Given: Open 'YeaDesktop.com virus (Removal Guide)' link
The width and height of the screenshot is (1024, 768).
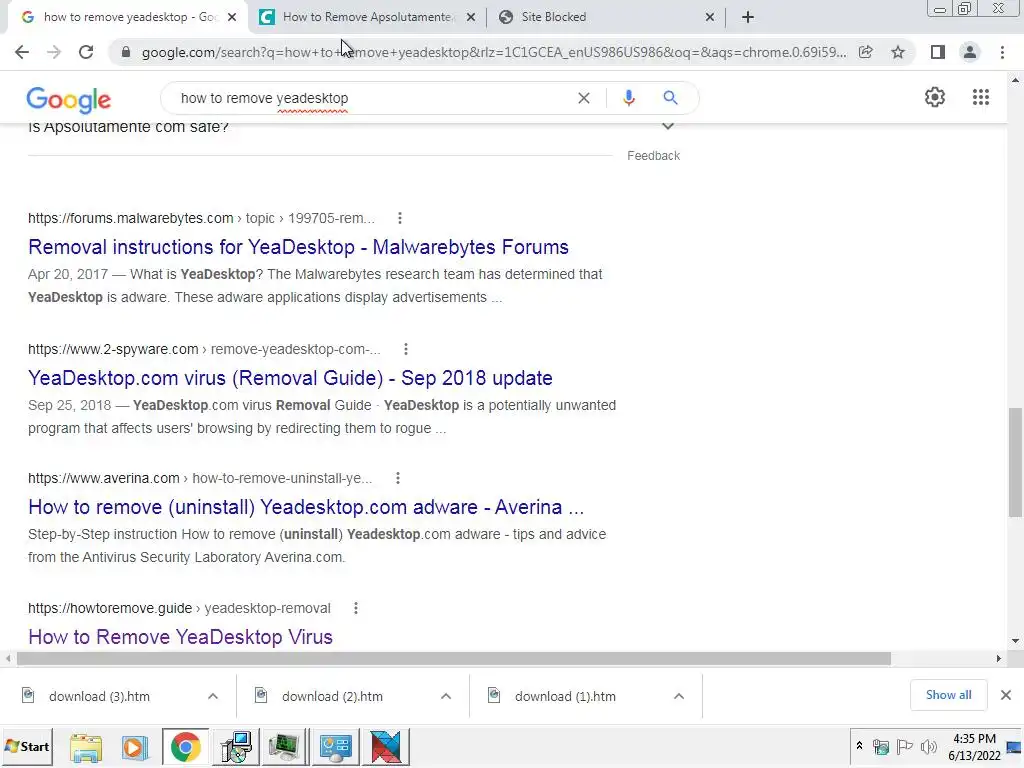Looking at the screenshot, I should [x=290, y=378].
